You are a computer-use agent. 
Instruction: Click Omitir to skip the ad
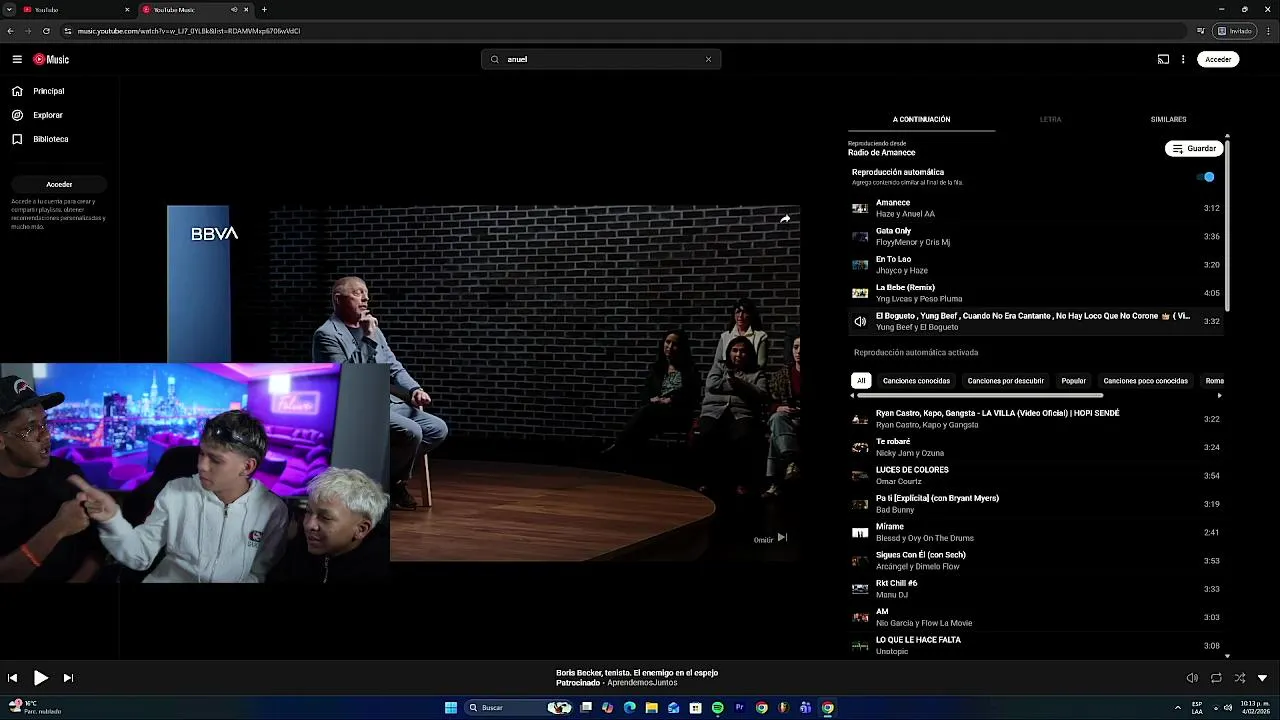click(770, 539)
